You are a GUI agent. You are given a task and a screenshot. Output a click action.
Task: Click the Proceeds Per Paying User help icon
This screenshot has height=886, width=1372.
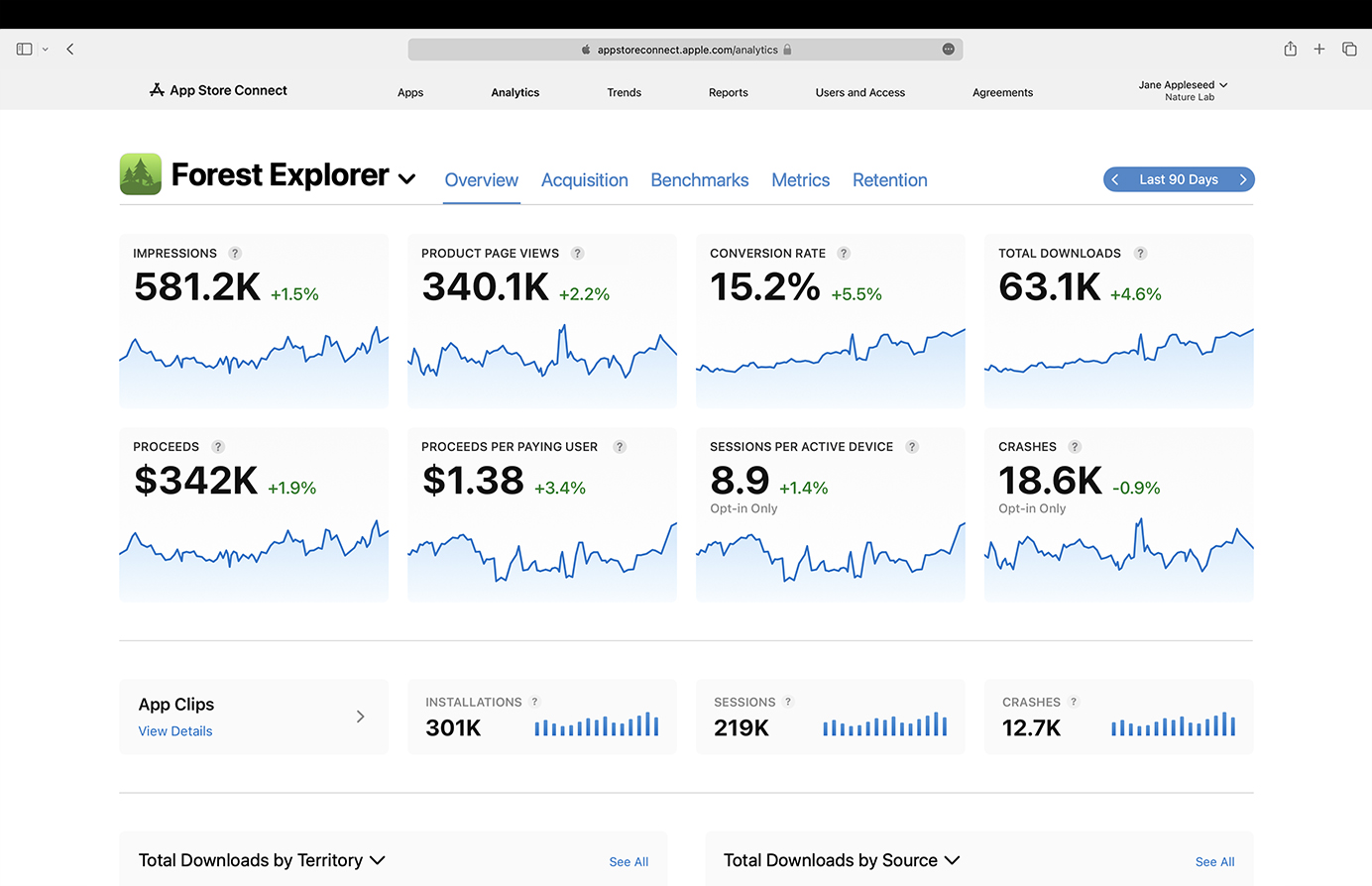tap(620, 447)
